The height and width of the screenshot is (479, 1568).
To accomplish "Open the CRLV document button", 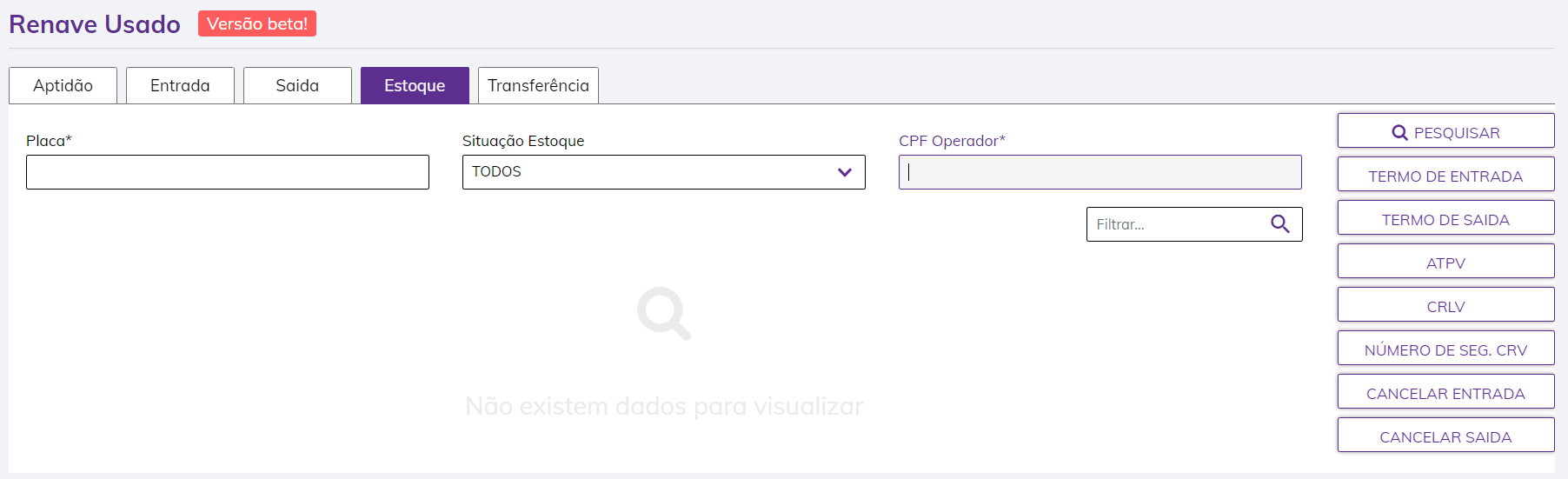I will [x=1445, y=305].
